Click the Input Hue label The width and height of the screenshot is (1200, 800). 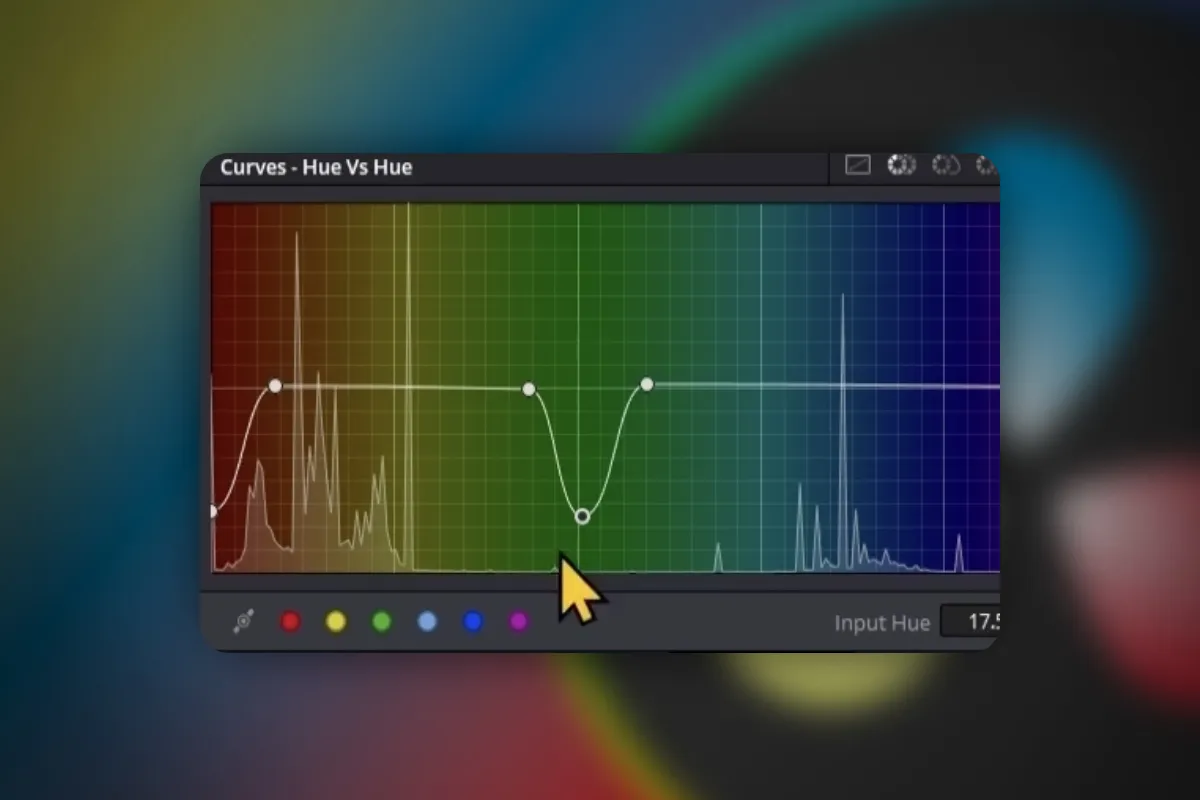[882, 623]
